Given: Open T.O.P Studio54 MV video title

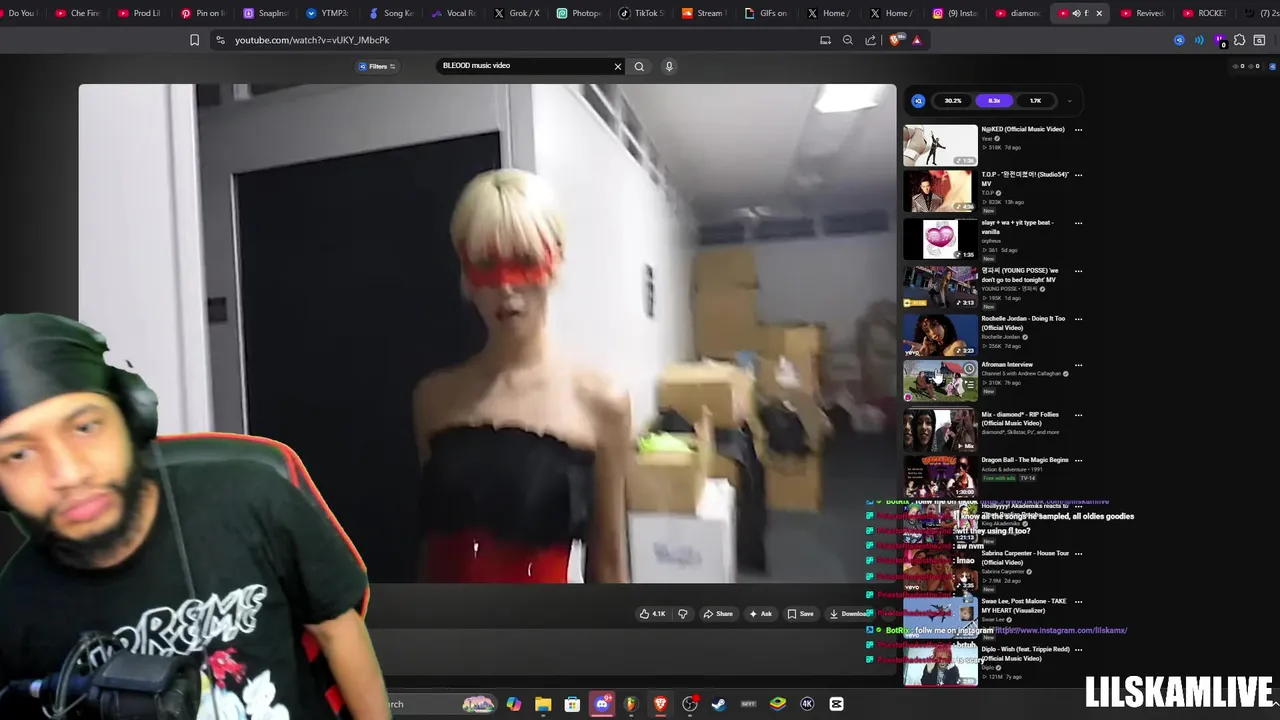Looking at the screenshot, I should point(1025,179).
